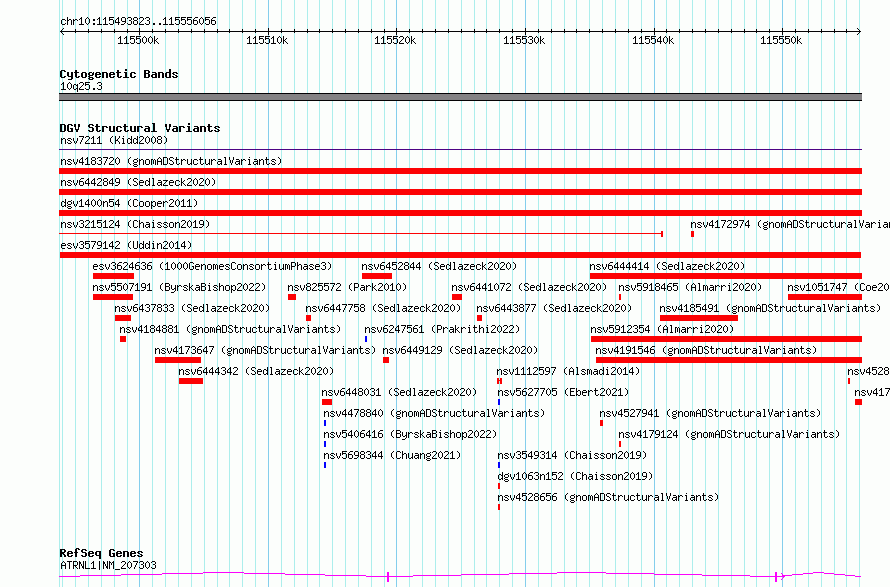
Task: Open nsv6442849 (Sedlazeck2020) variant
Action: [138, 182]
